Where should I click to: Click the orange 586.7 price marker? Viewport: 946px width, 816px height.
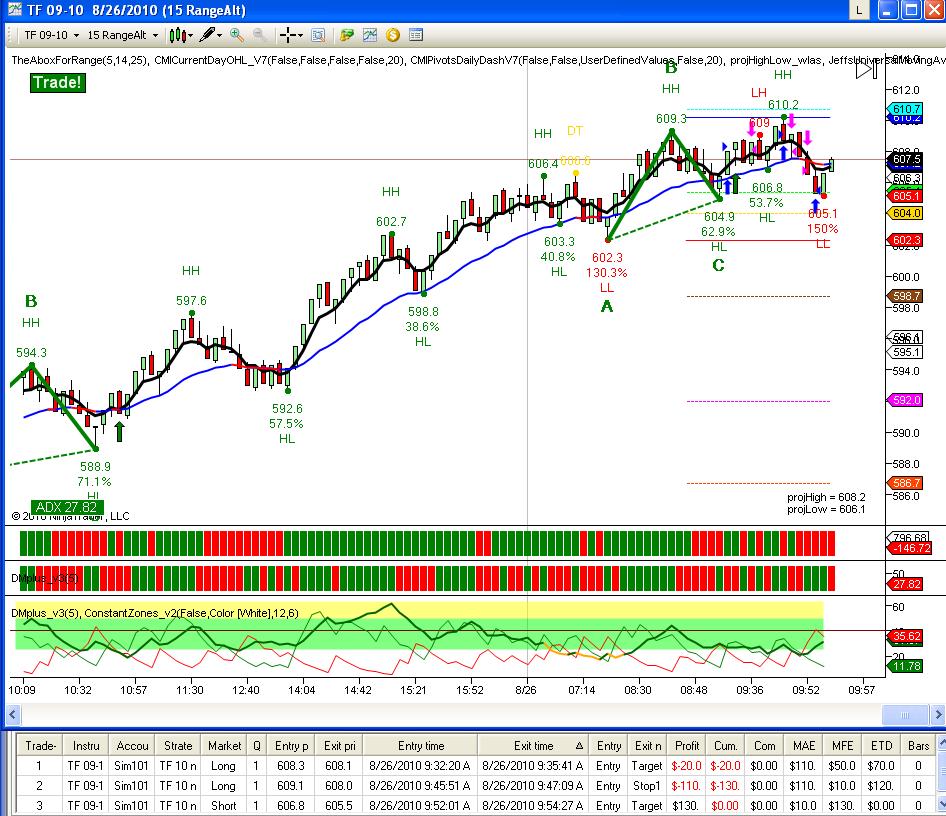click(x=906, y=483)
